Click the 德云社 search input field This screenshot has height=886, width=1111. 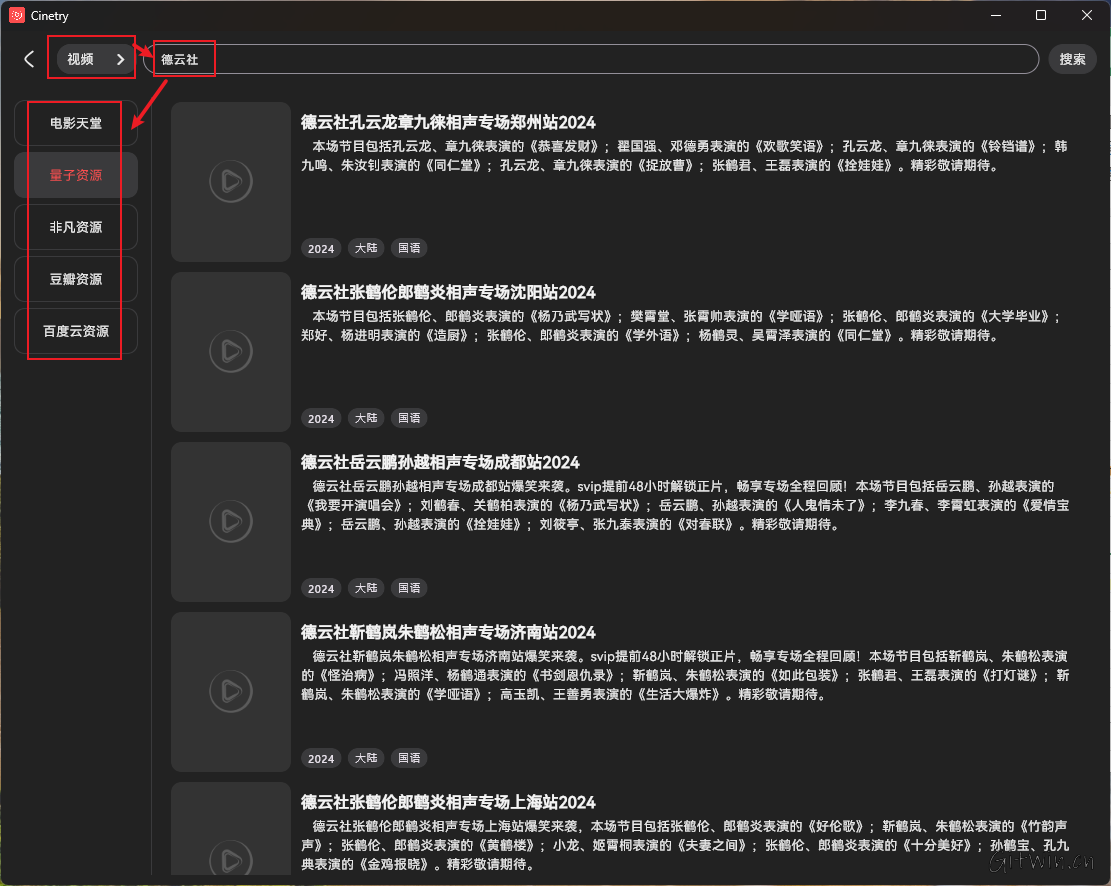tap(590, 60)
